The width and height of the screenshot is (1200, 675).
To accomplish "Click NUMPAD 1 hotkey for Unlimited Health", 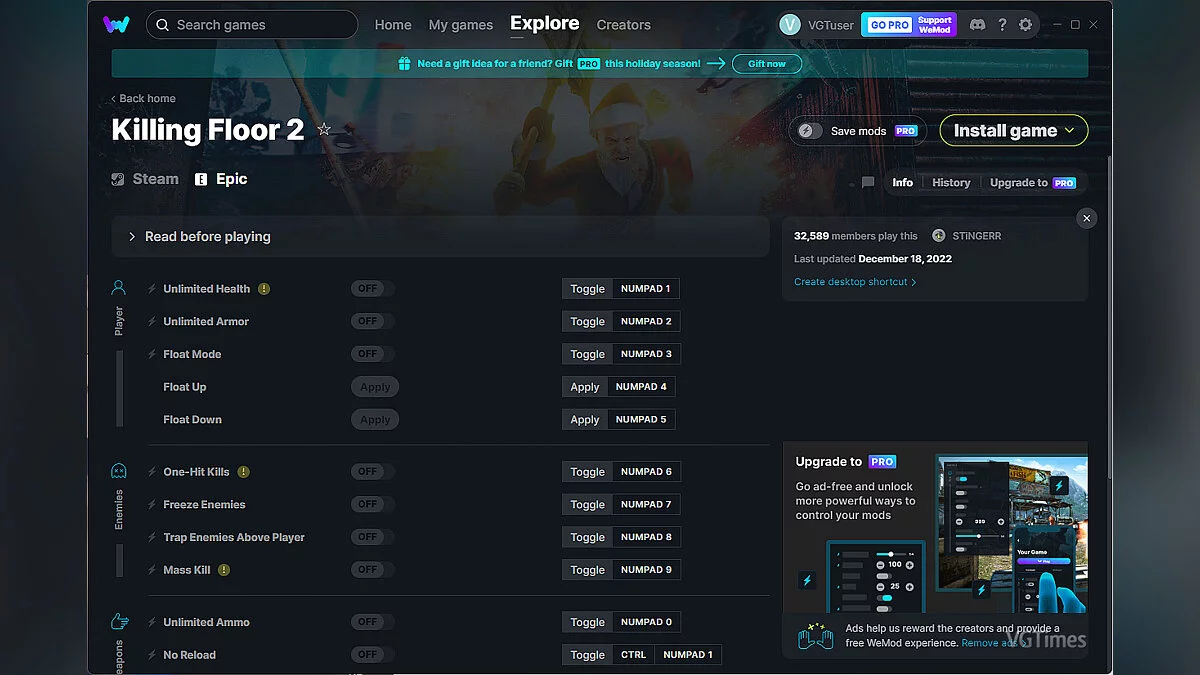I will tap(645, 289).
